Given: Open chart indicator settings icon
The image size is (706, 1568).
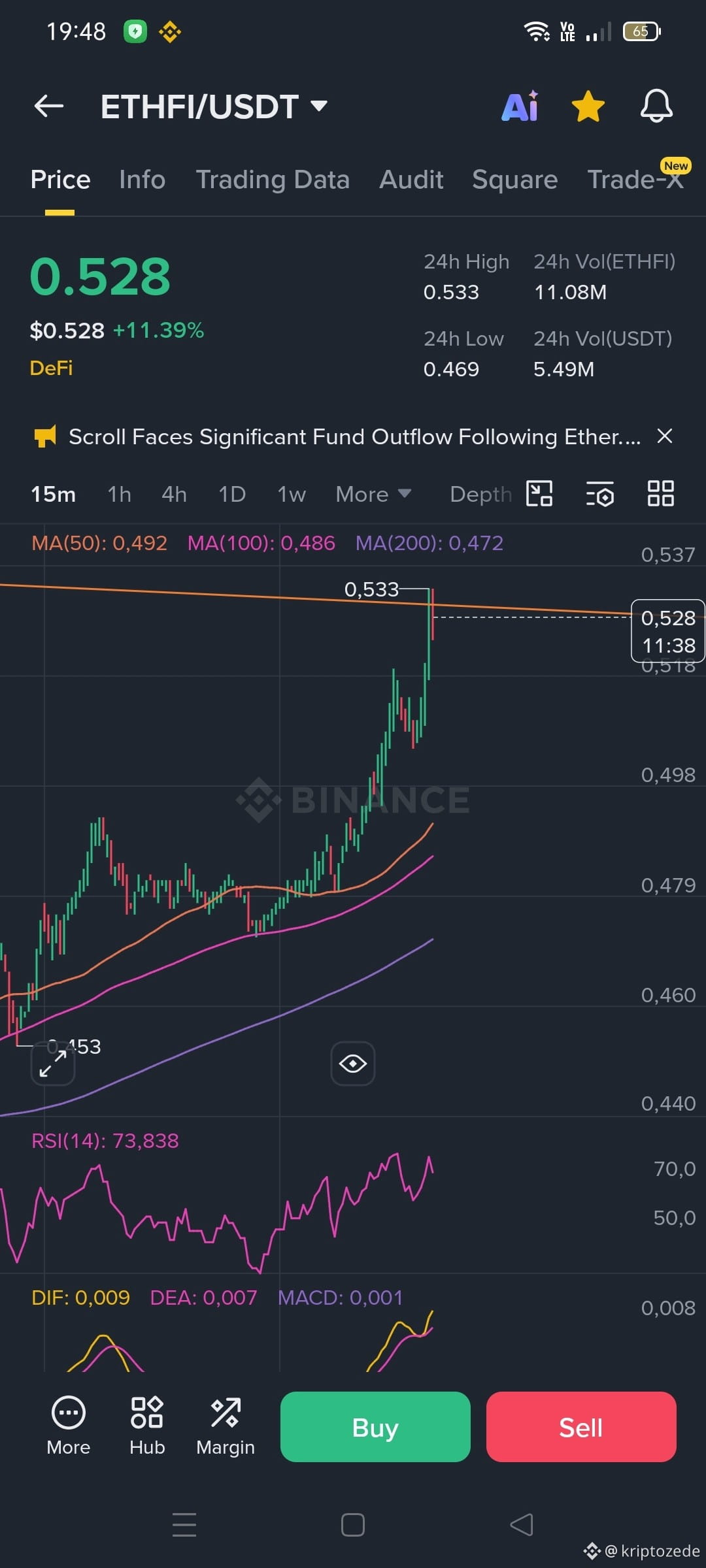Looking at the screenshot, I should (599, 494).
